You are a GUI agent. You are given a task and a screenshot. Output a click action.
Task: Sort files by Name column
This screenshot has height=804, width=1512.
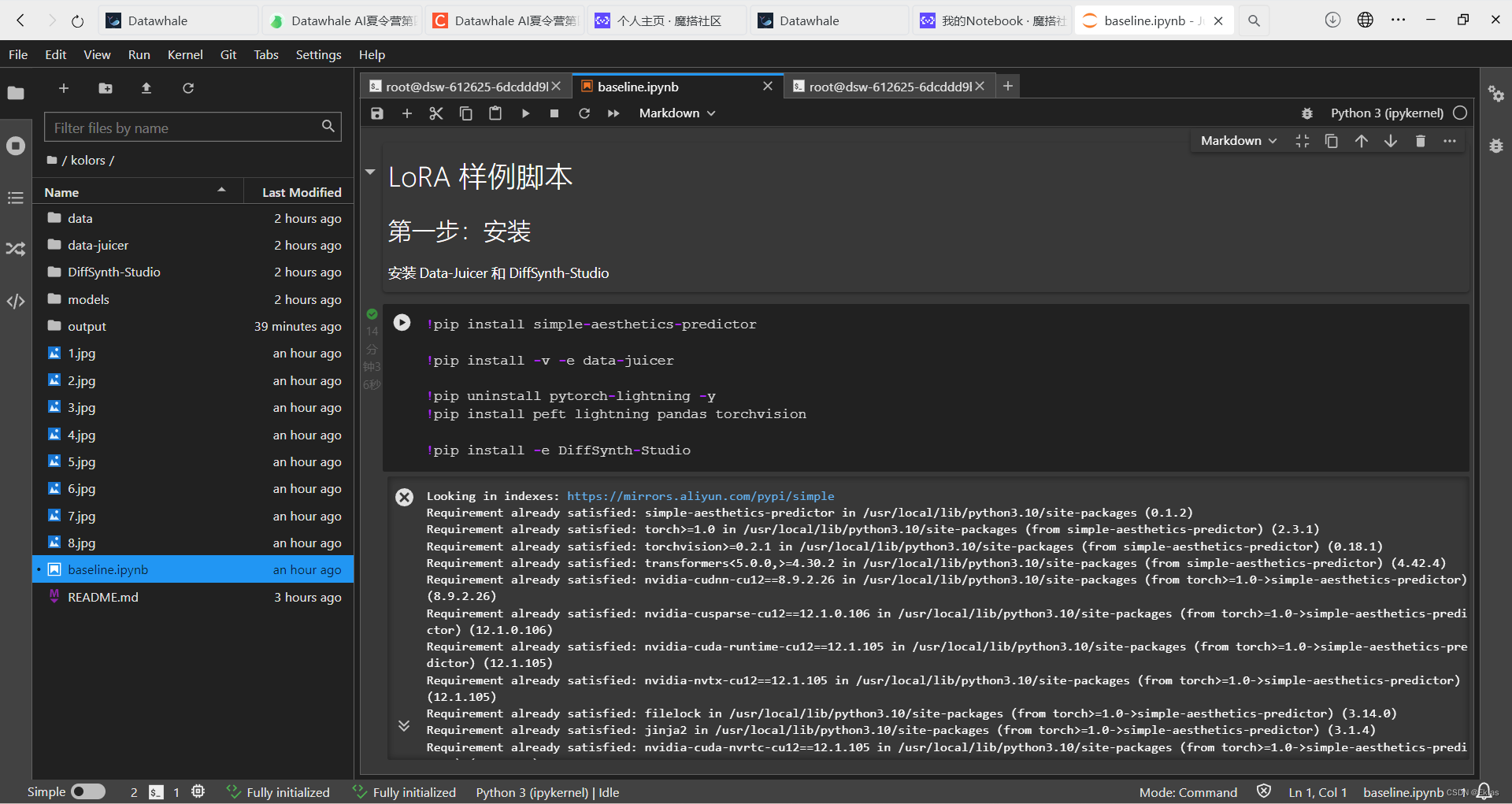coord(137,192)
